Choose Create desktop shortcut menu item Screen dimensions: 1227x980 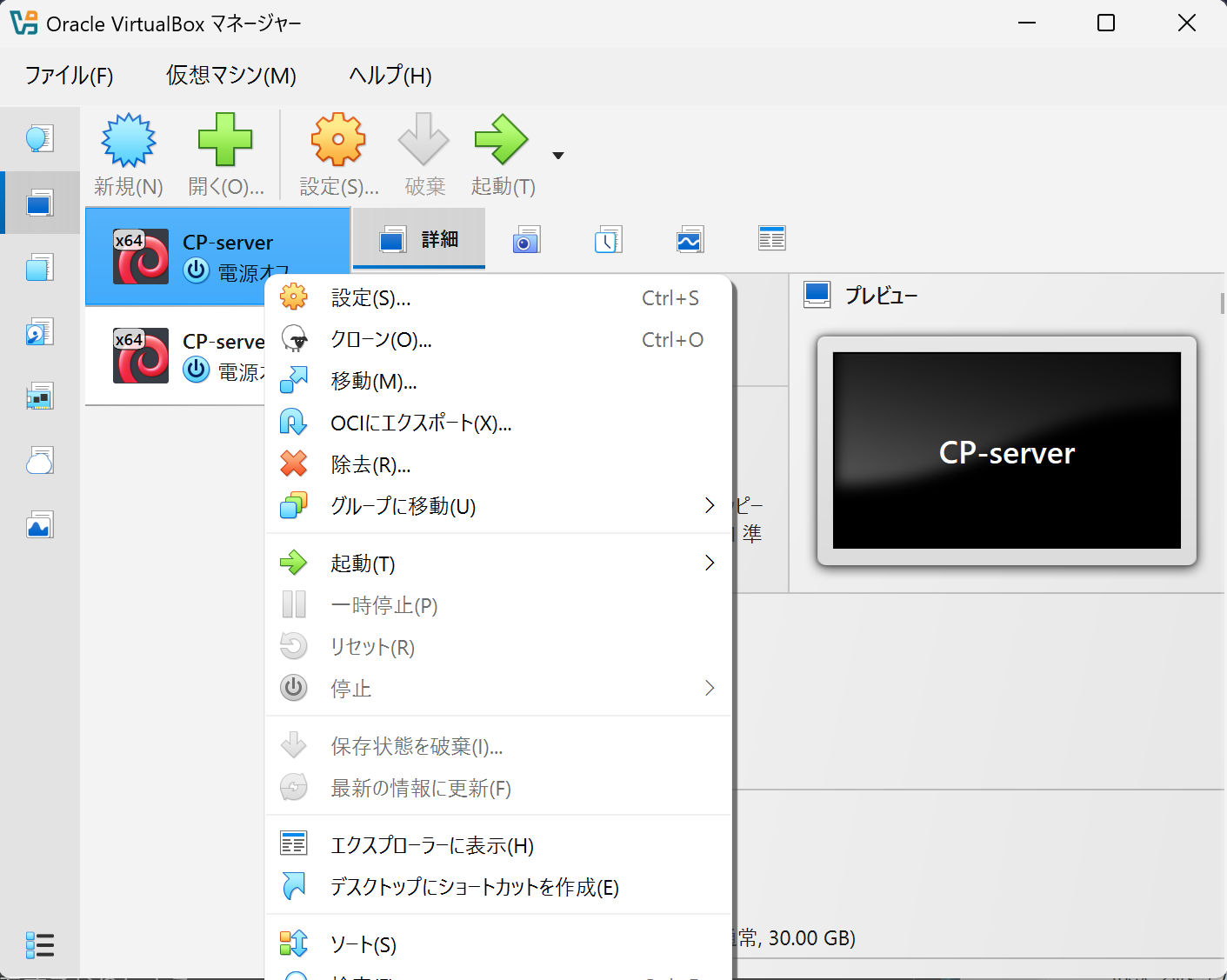point(498,887)
